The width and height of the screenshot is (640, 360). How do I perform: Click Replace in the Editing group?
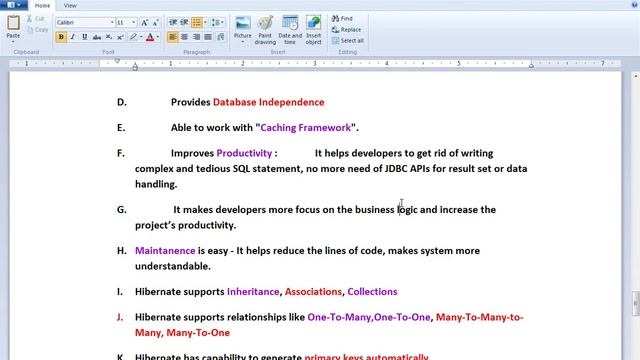tap(347, 29)
